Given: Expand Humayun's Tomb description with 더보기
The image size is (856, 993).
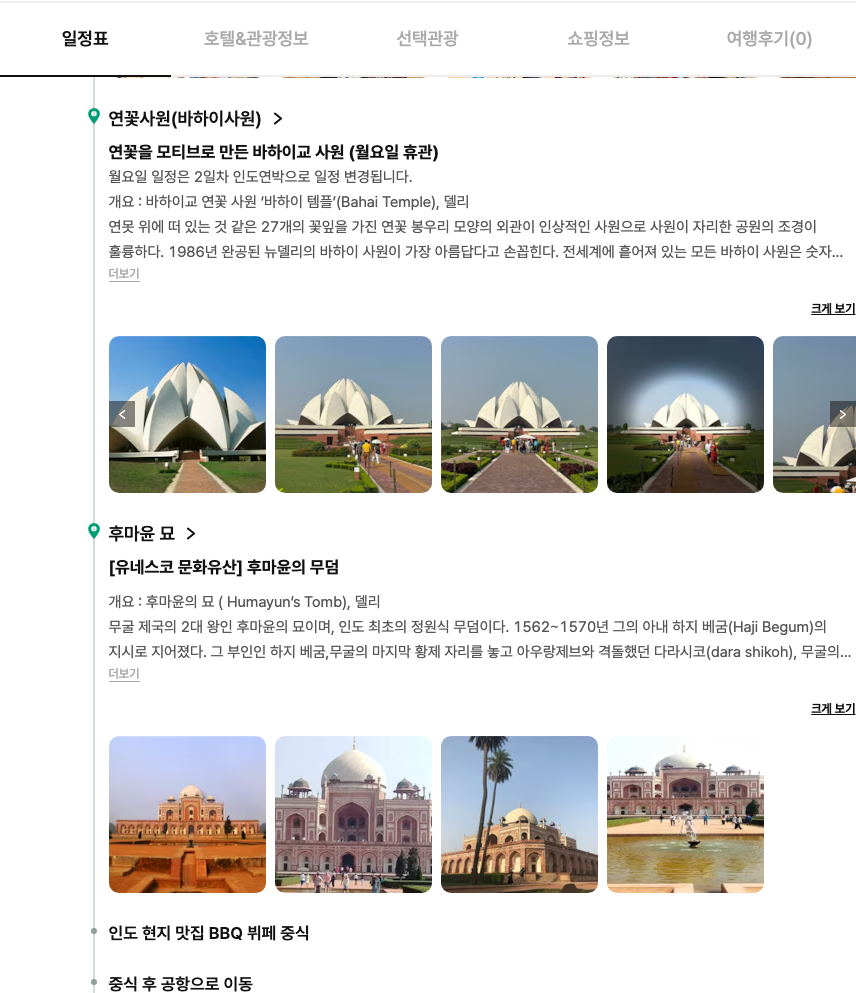Looking at the screenshot, I should pos(124,674).
